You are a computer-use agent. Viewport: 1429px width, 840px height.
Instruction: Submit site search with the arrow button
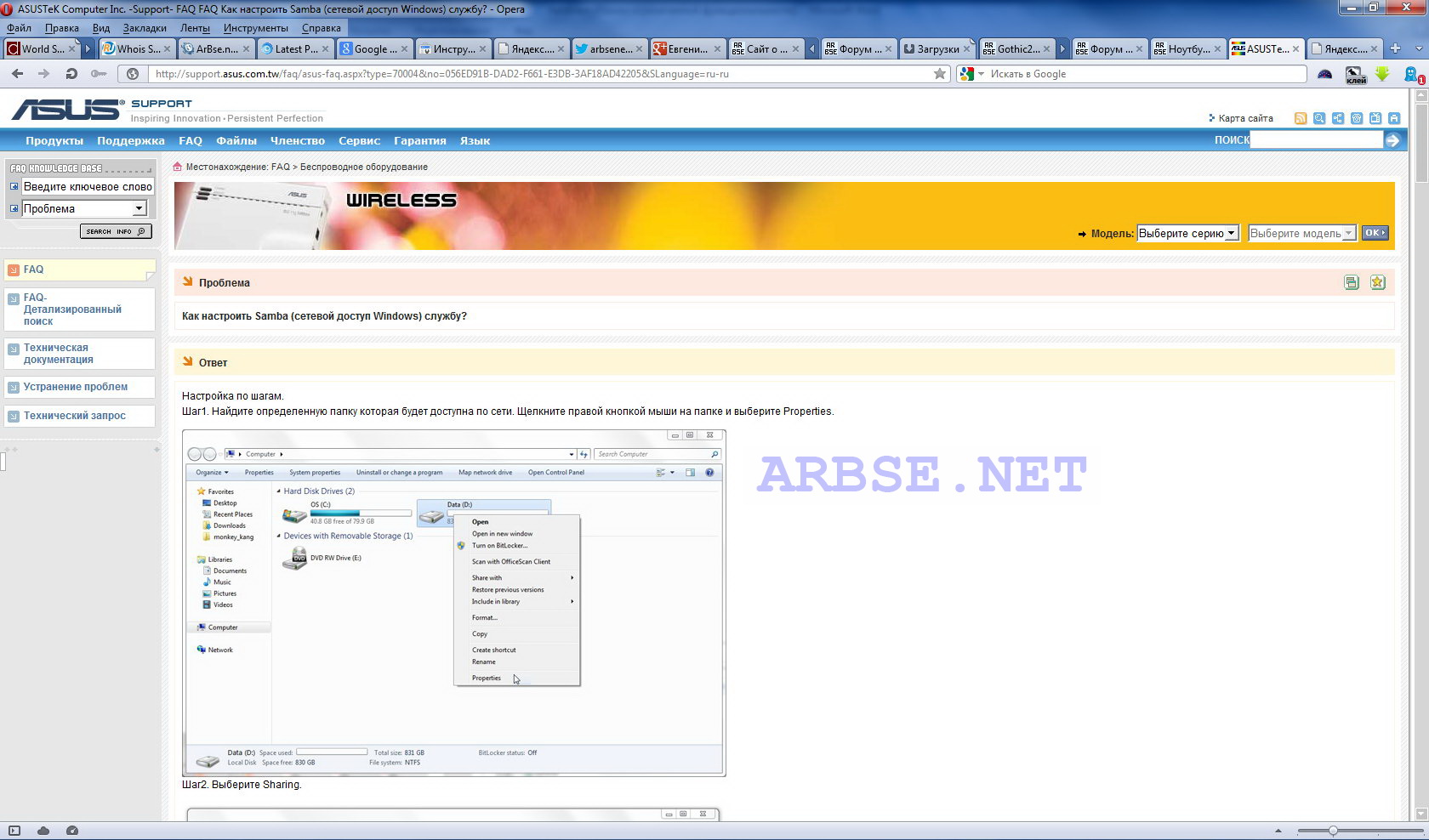point(1392,140)
